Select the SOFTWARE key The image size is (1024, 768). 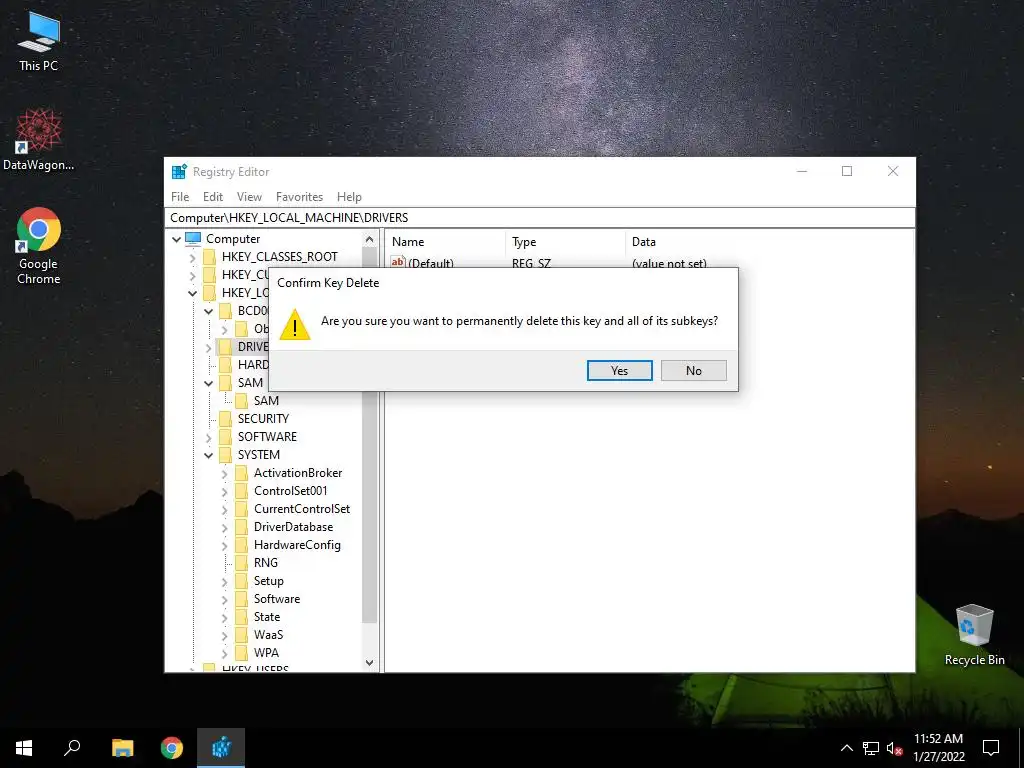pyautogui.click(x=267, y=437)
